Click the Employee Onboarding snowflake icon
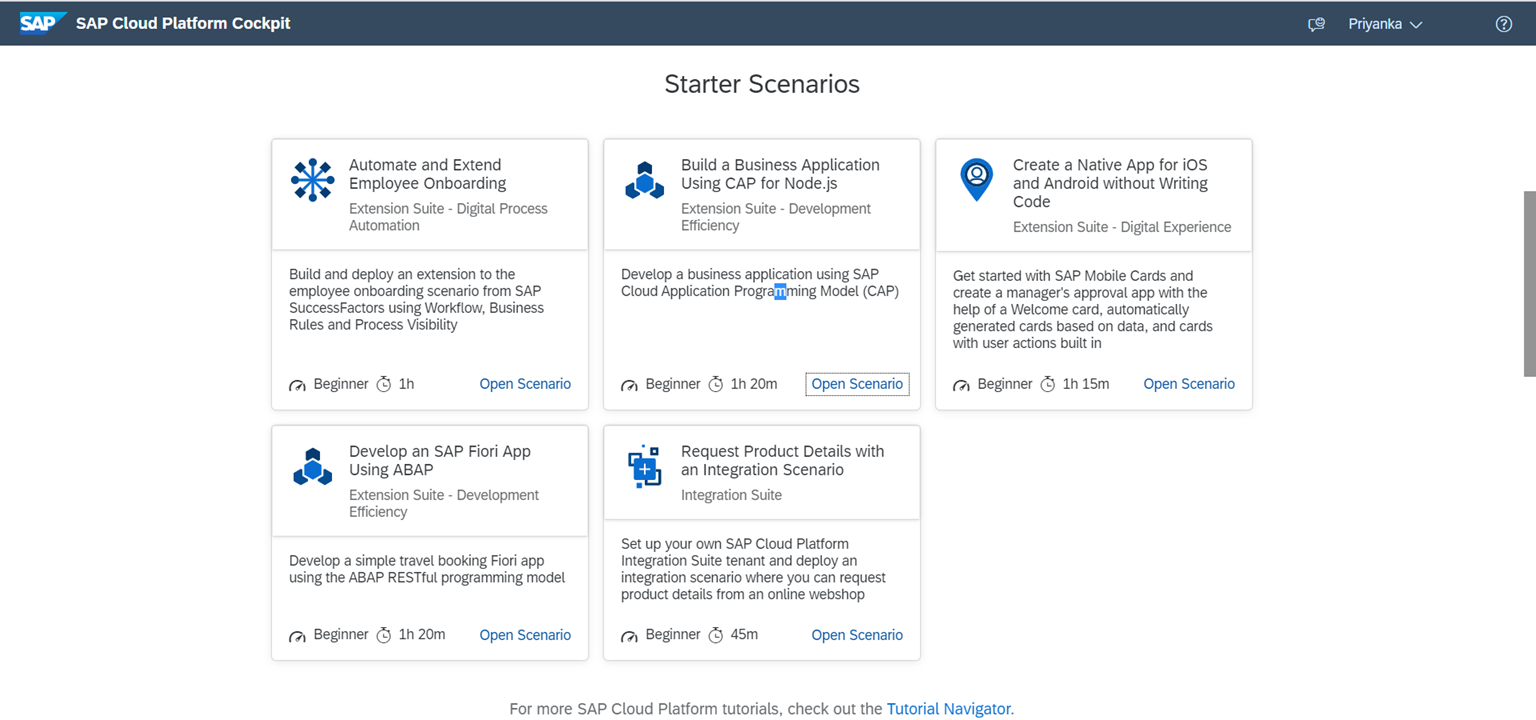Screen dimensions: 1536x720 coord(312,180)
